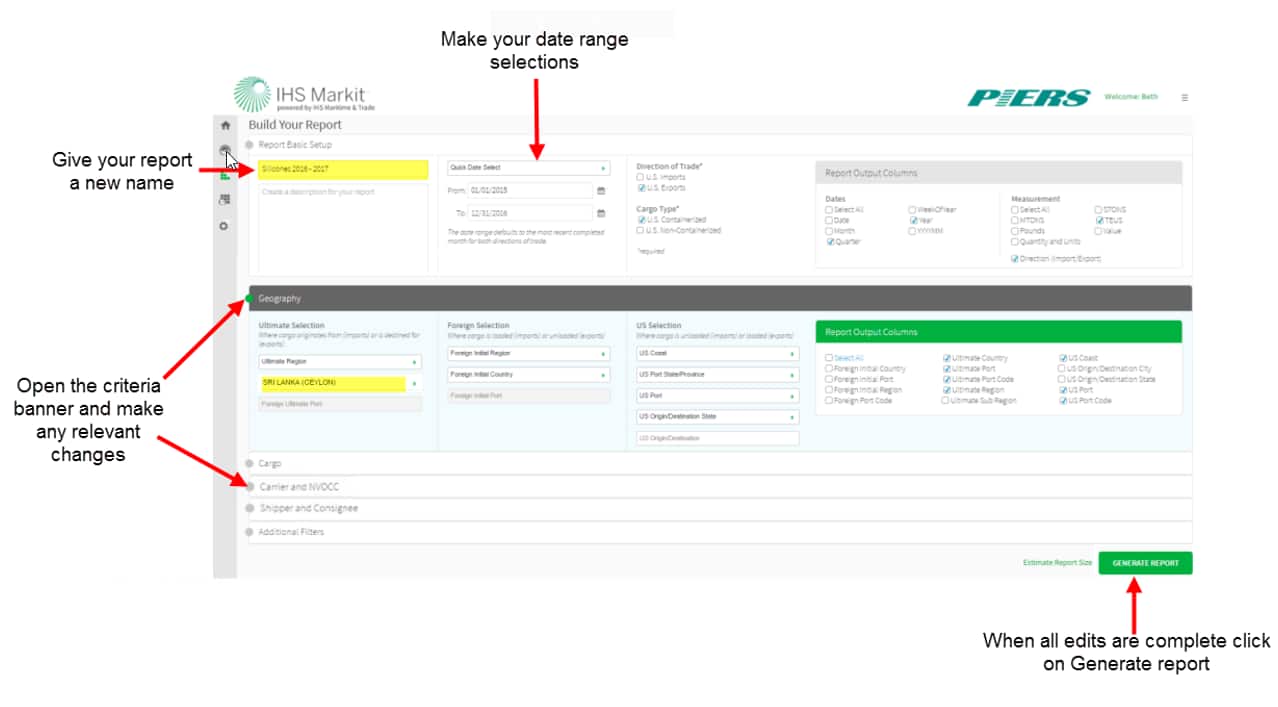Image resolution: width=1278 pixels, height=707 pixels.
Task: Edit the report name field
Action: click(343, 169)
